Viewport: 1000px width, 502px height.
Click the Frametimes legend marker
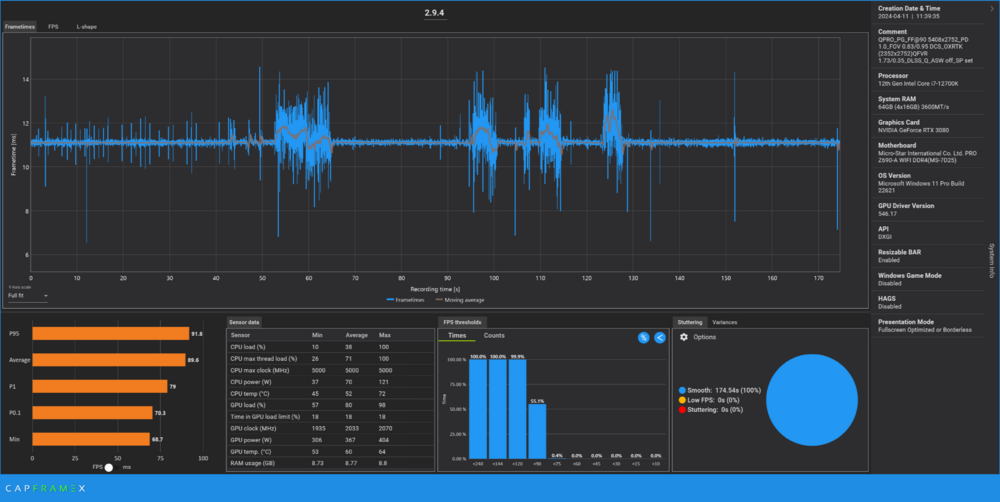point(391,298)
